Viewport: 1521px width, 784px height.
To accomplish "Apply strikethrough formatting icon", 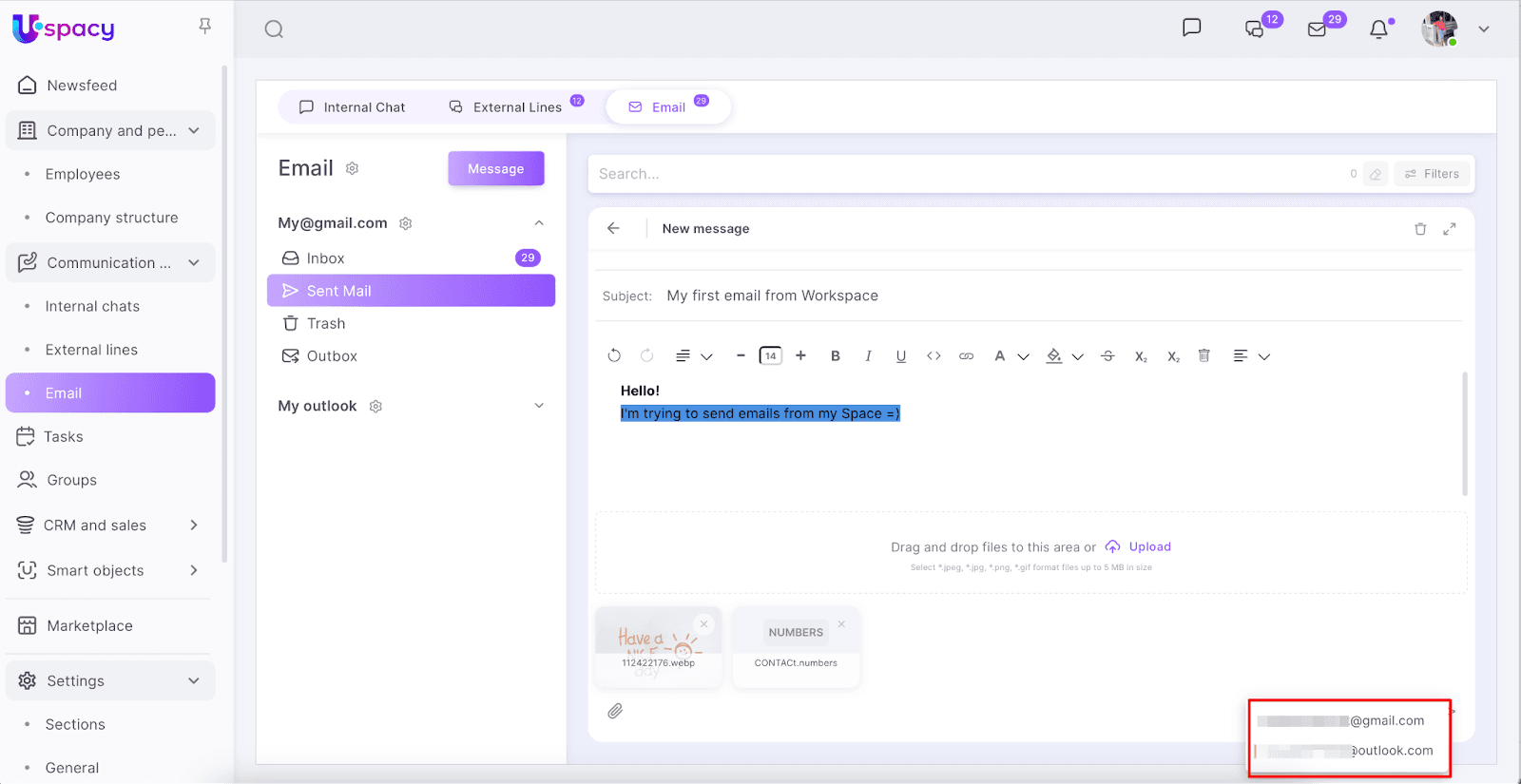I will [x=1107, y=356].
